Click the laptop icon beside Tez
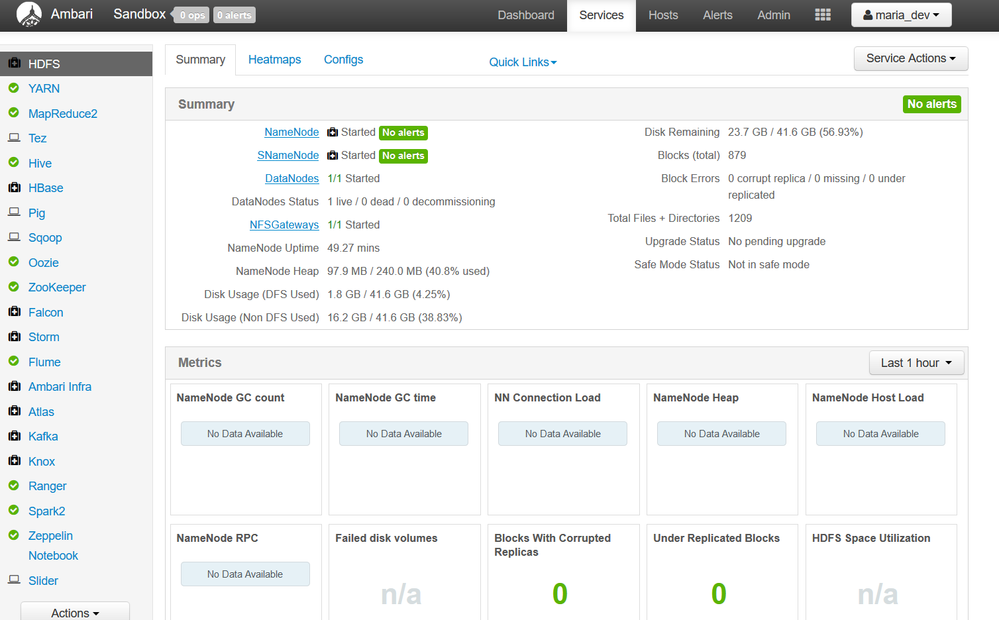 [x=14, y=138]
